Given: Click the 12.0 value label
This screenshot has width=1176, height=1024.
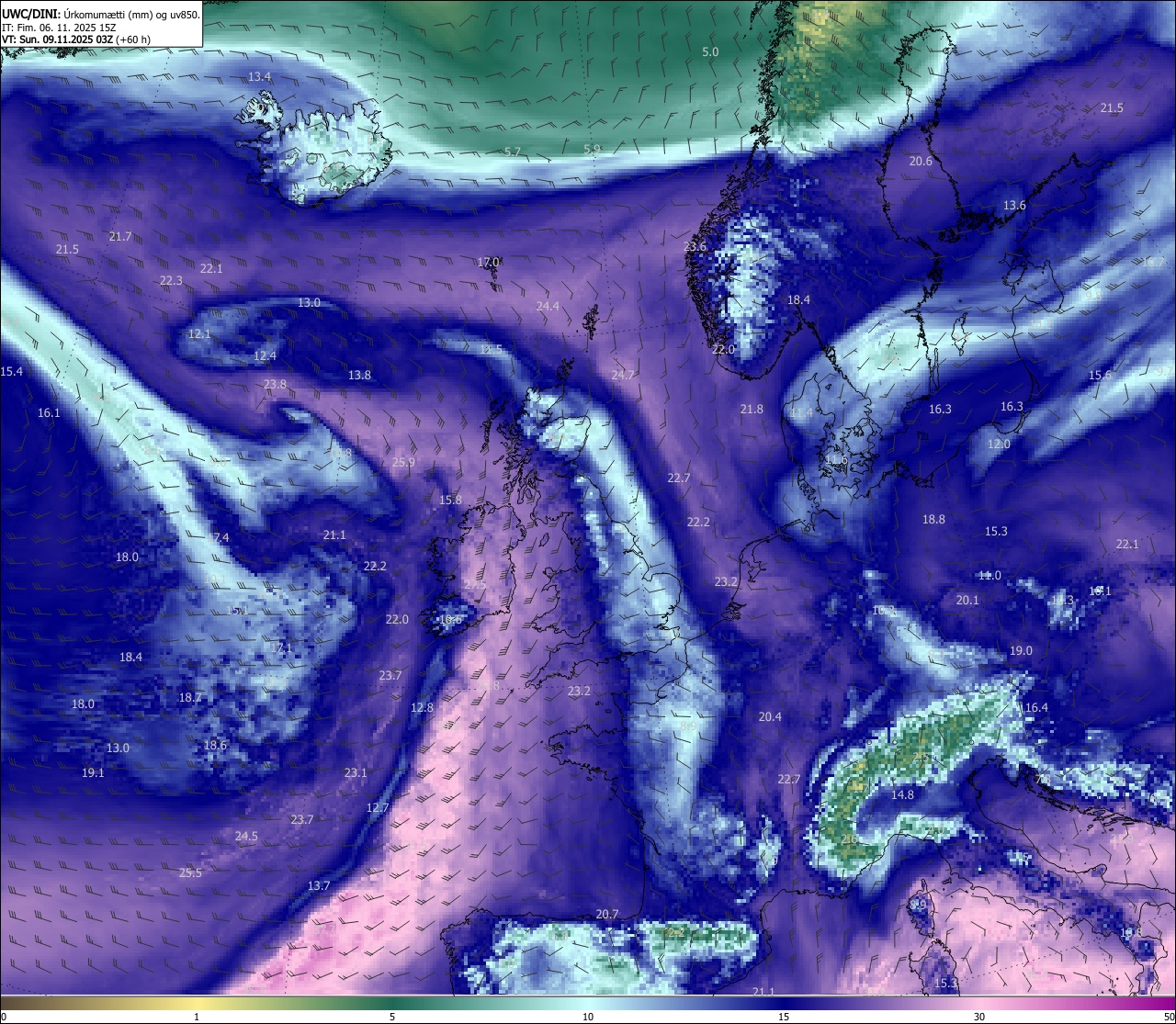Looking at the screenshot, I should (999, 444).
